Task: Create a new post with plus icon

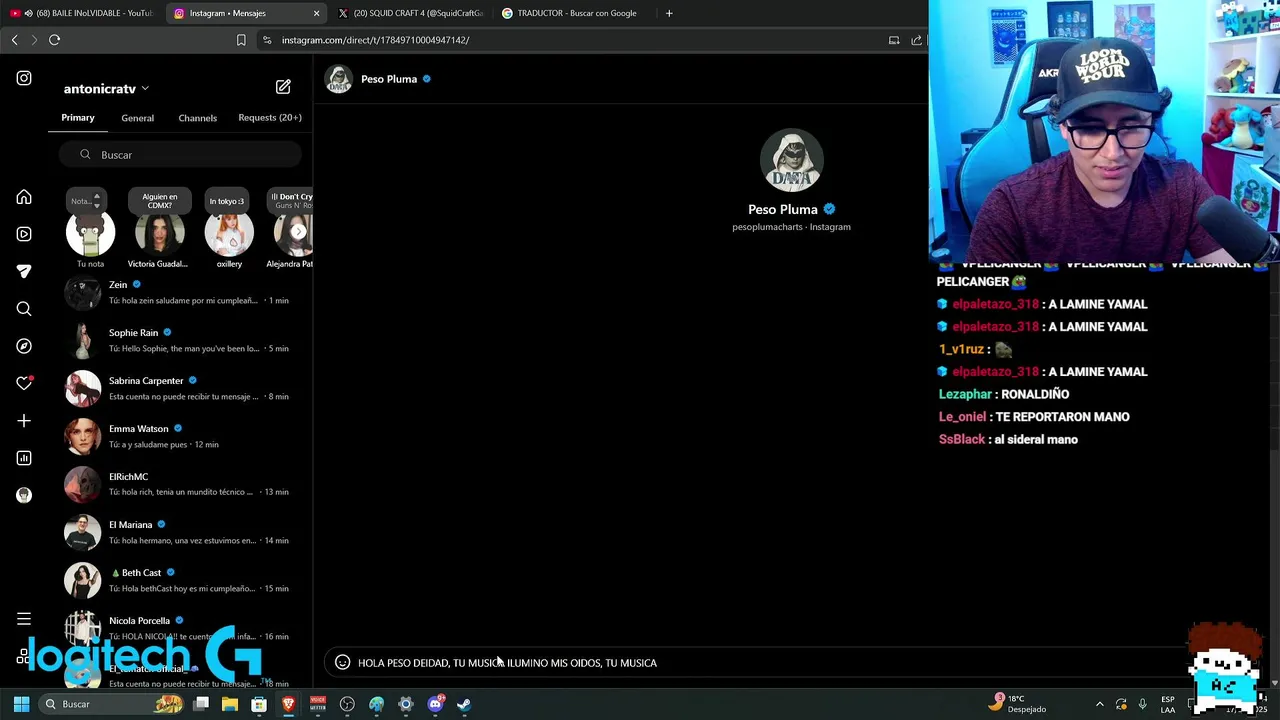Action: [x=24, y=421]
